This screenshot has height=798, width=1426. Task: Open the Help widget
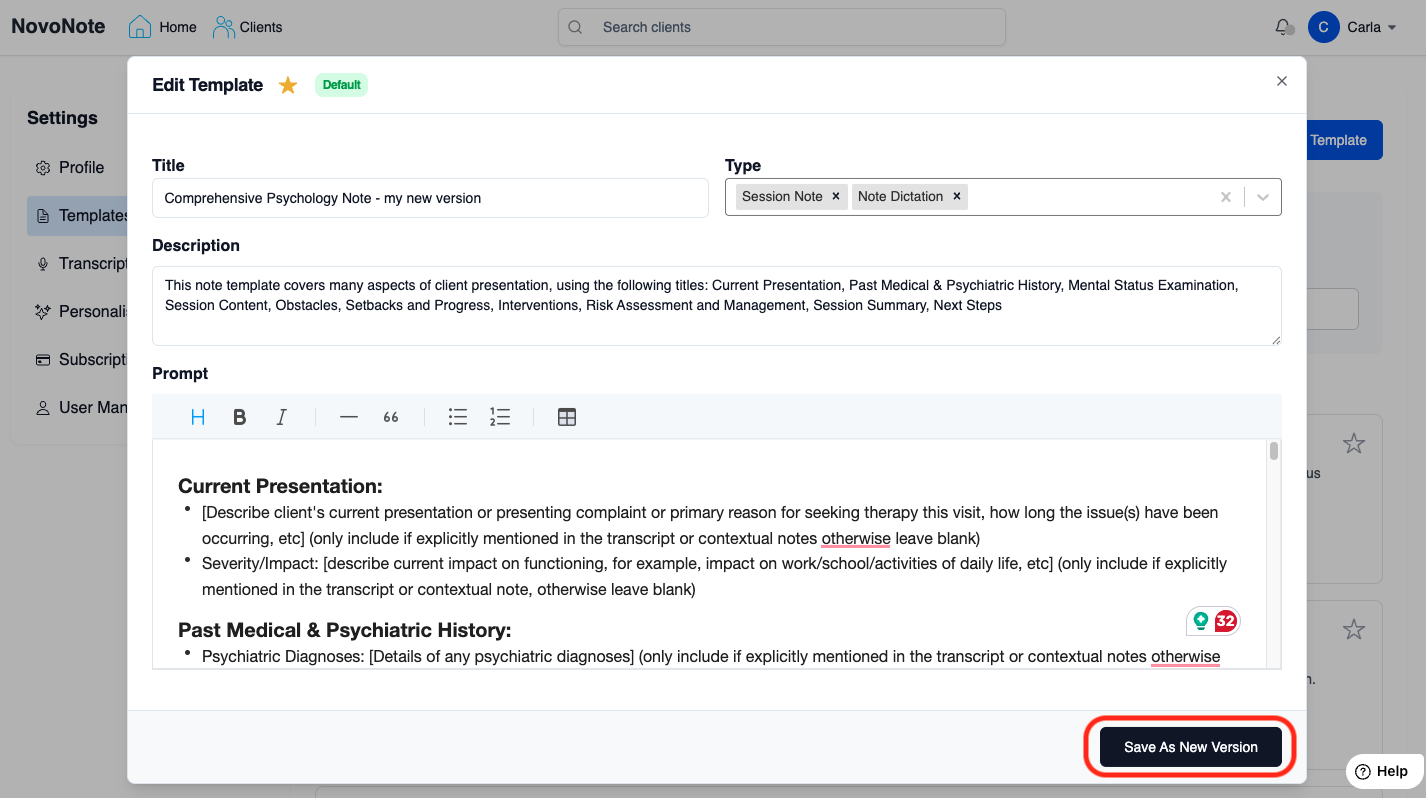click(1381, 771)
